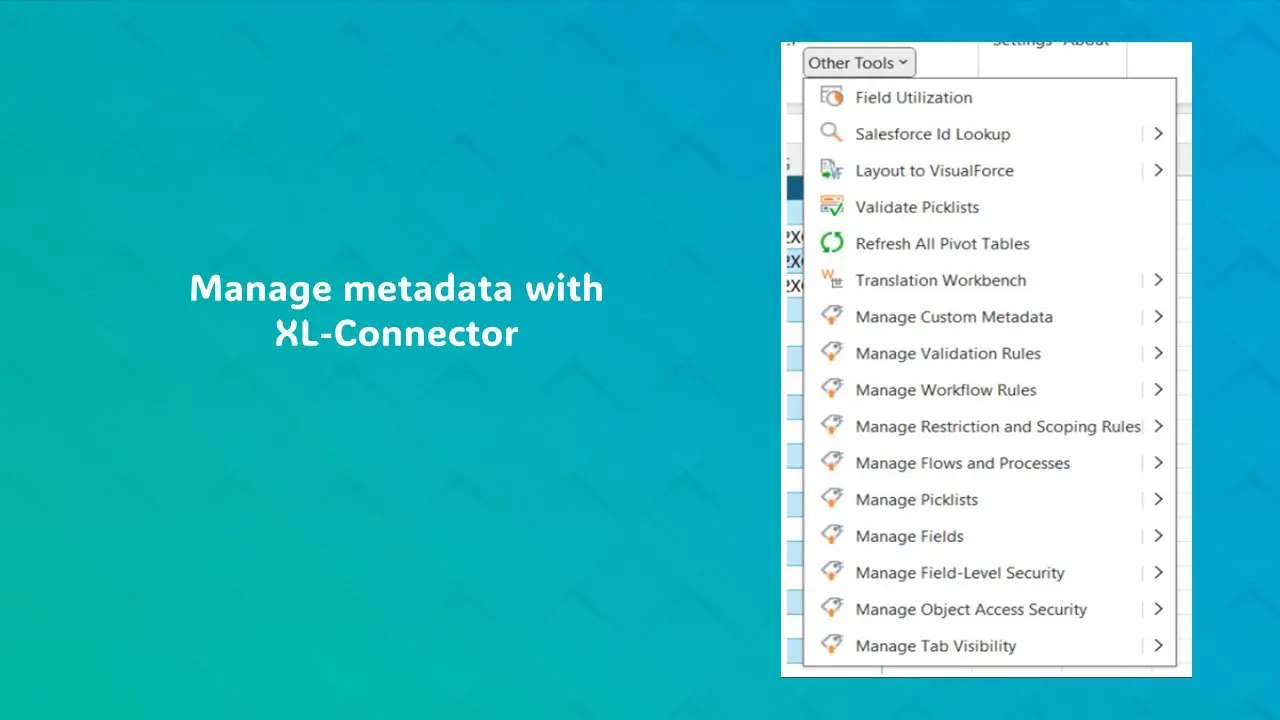Select Manage Validation Rules menu item
This screenshot has width=1280, height=720.
(947, 353)
